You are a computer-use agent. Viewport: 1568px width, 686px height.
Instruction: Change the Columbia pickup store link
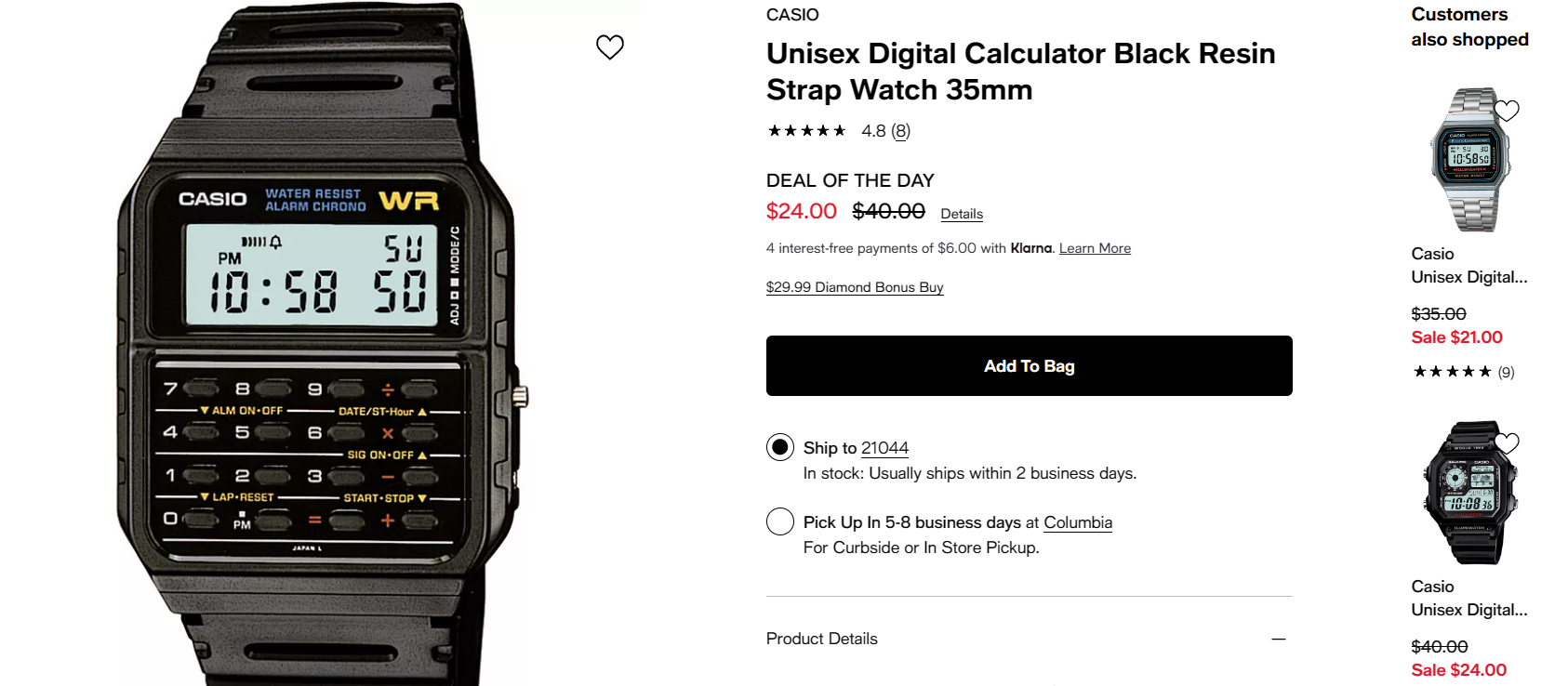click(x=1078, y=522)
